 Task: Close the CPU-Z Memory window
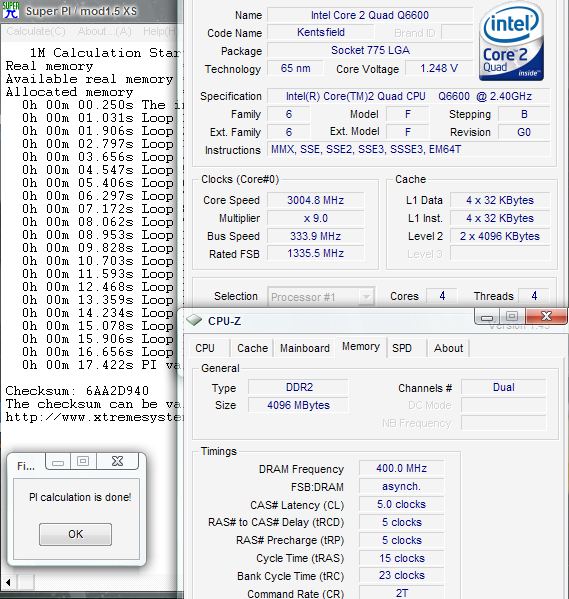[x=546, y=316]
